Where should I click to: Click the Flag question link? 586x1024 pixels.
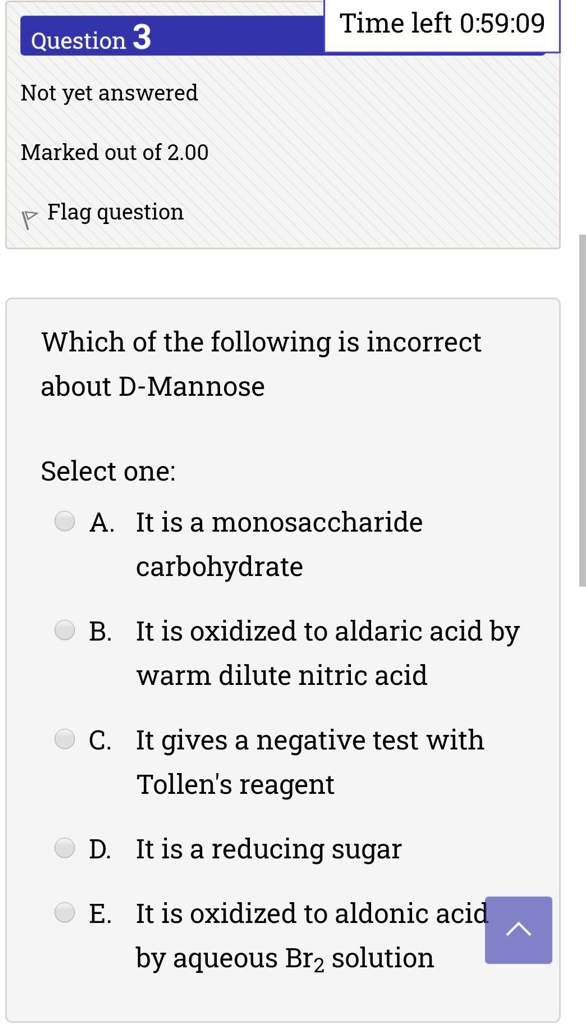[x=116, y=213]
